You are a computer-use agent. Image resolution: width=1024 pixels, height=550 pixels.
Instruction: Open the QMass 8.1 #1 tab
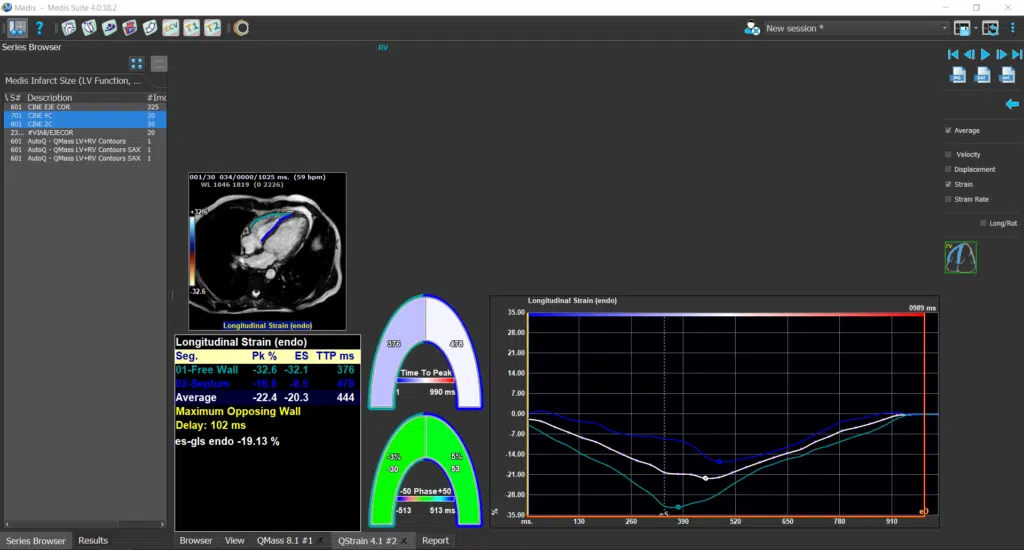click(285, 541)
